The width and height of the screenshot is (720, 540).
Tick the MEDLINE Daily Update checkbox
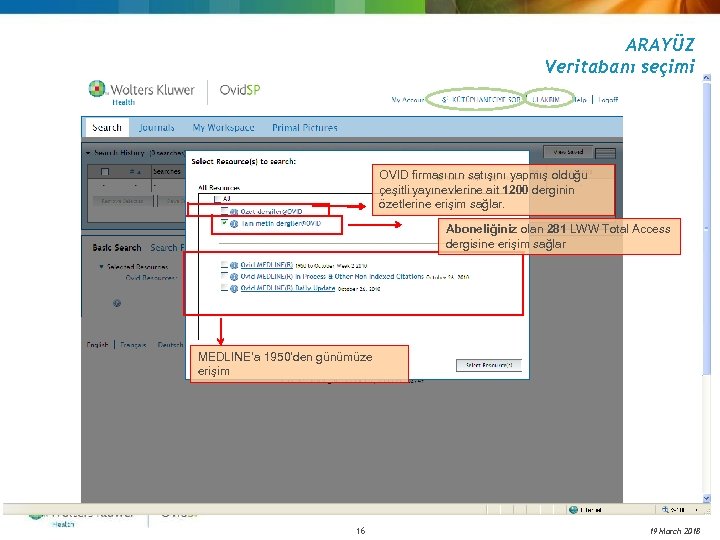coord(224,288)
